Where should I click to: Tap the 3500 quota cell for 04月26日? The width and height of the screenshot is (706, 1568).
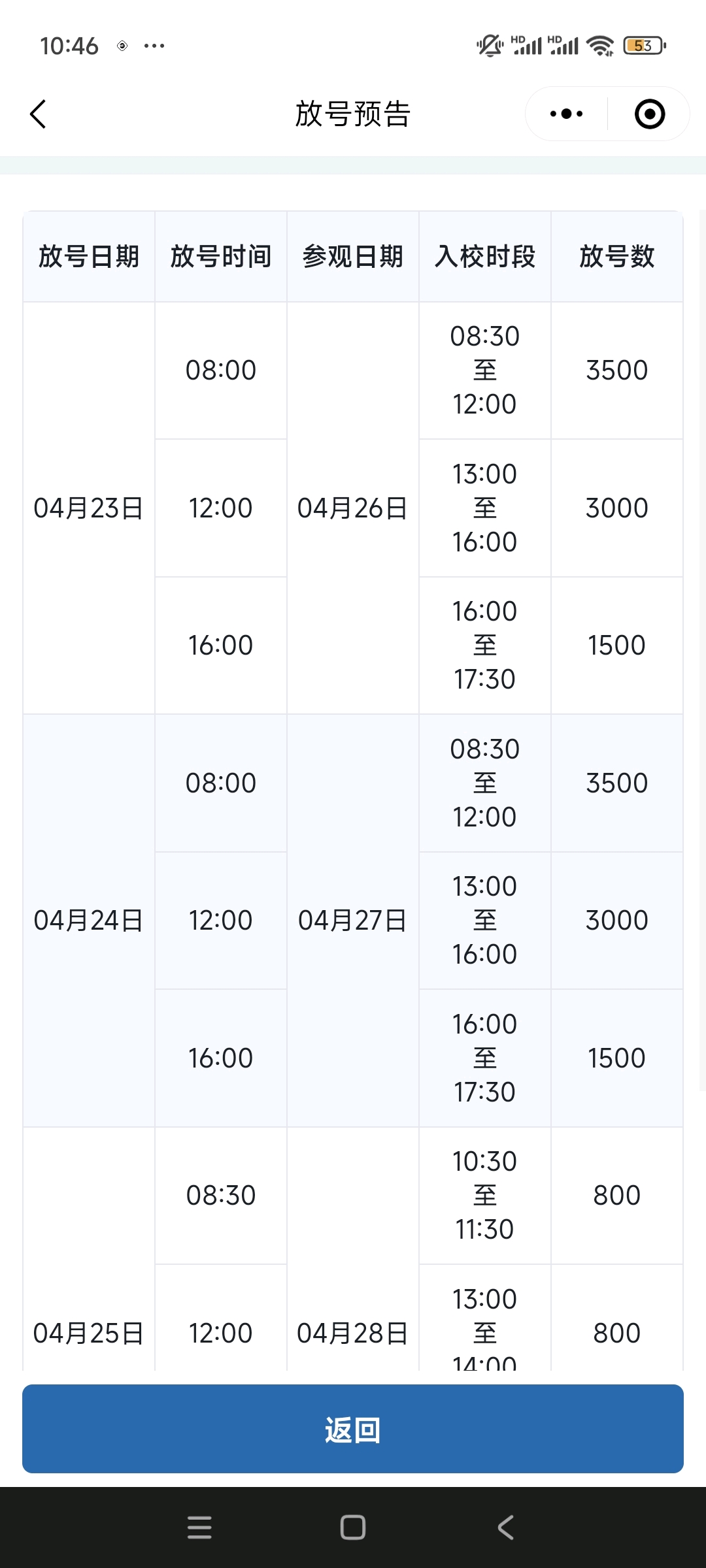tap(617, 370)
